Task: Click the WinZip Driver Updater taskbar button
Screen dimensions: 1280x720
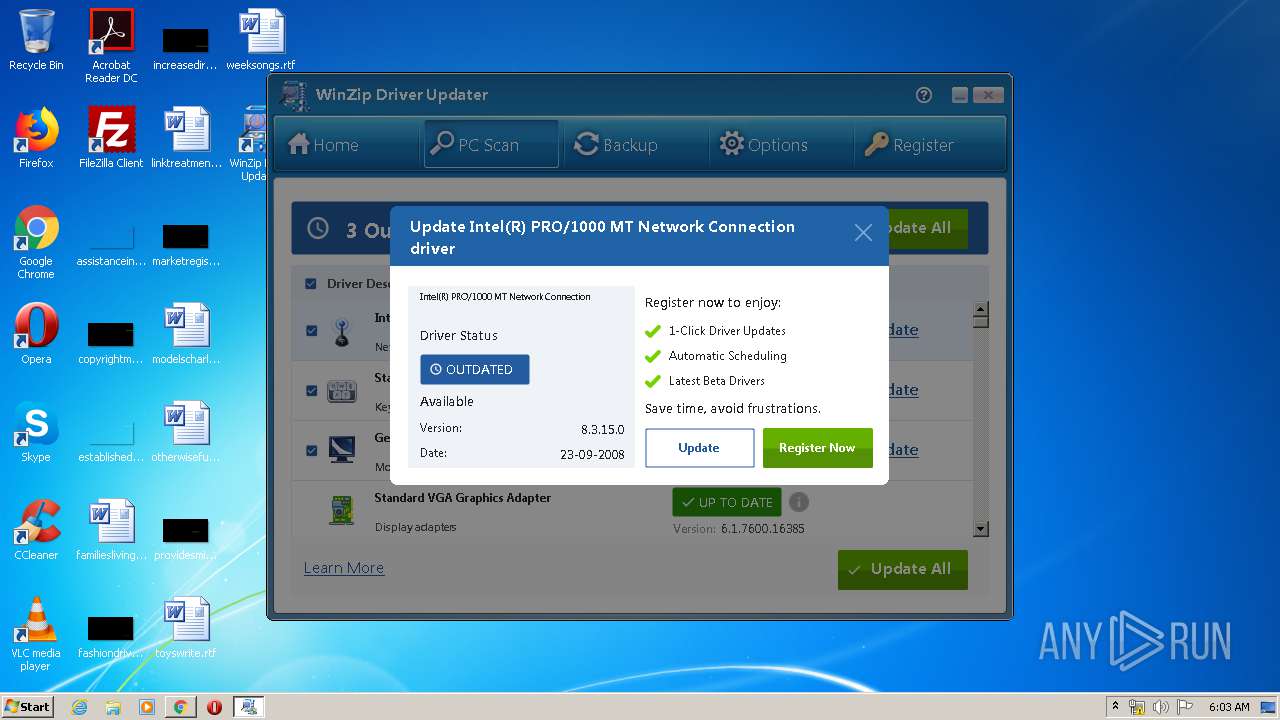Action: point(249,707)
